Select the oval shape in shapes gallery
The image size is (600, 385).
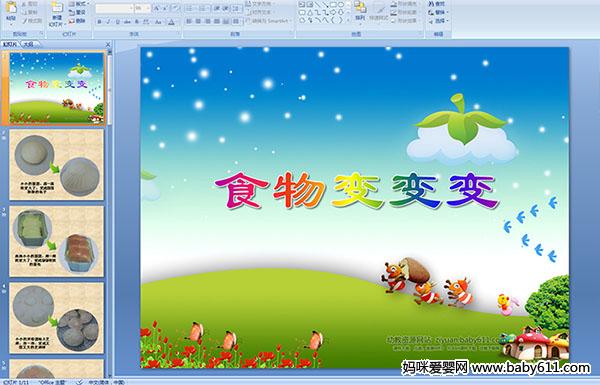coord(341,5)
